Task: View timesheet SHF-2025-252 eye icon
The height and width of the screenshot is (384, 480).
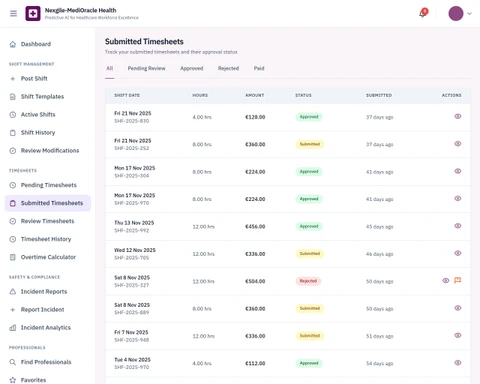Action: click(458, 144)
